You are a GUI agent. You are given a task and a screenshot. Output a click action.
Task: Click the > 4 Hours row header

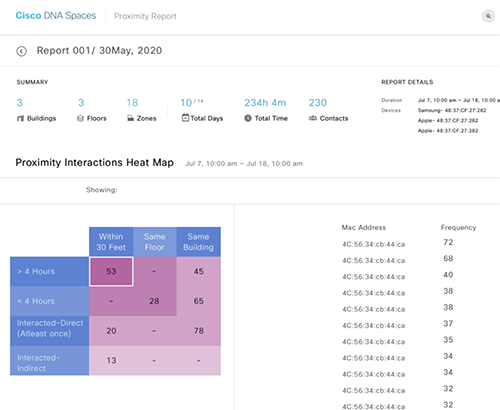pos(50,271)
